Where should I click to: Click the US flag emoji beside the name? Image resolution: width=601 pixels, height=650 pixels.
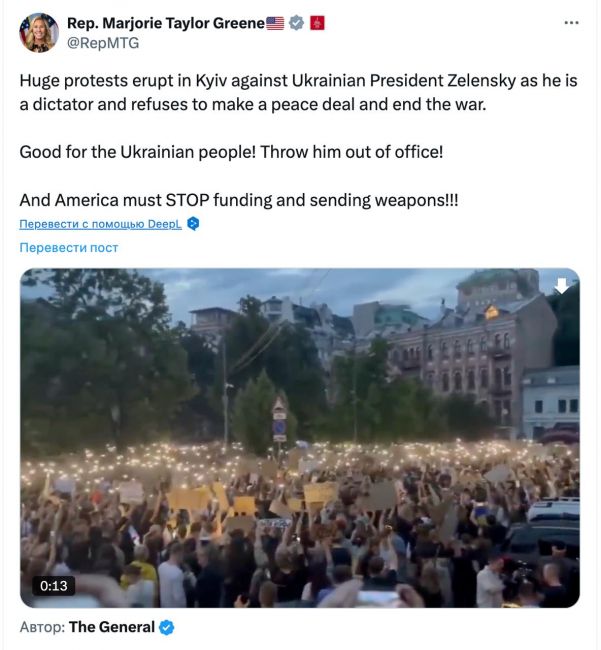275,23
